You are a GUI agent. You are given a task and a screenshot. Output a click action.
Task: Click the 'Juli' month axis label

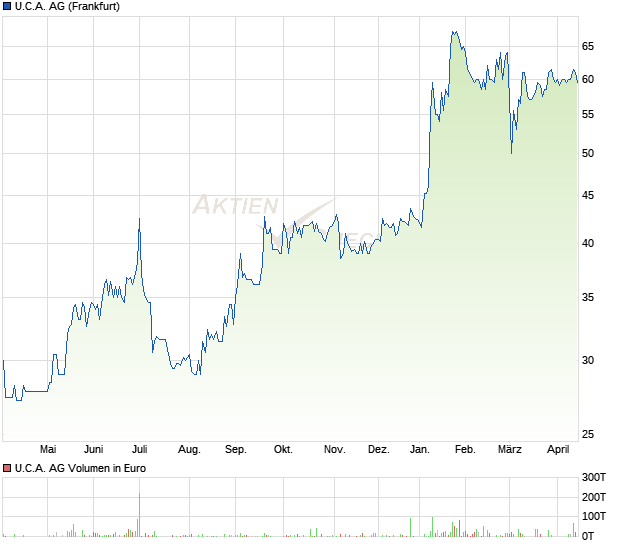[140, 450]
